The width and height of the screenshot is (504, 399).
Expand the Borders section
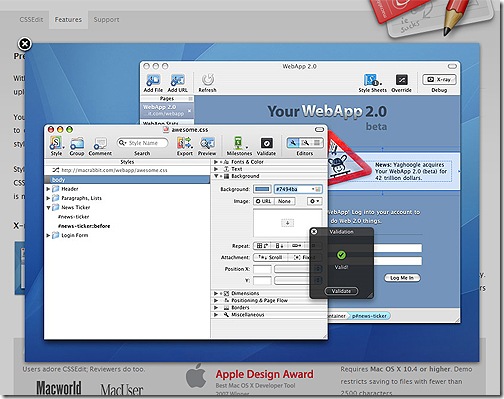click(x=216, y=308)
